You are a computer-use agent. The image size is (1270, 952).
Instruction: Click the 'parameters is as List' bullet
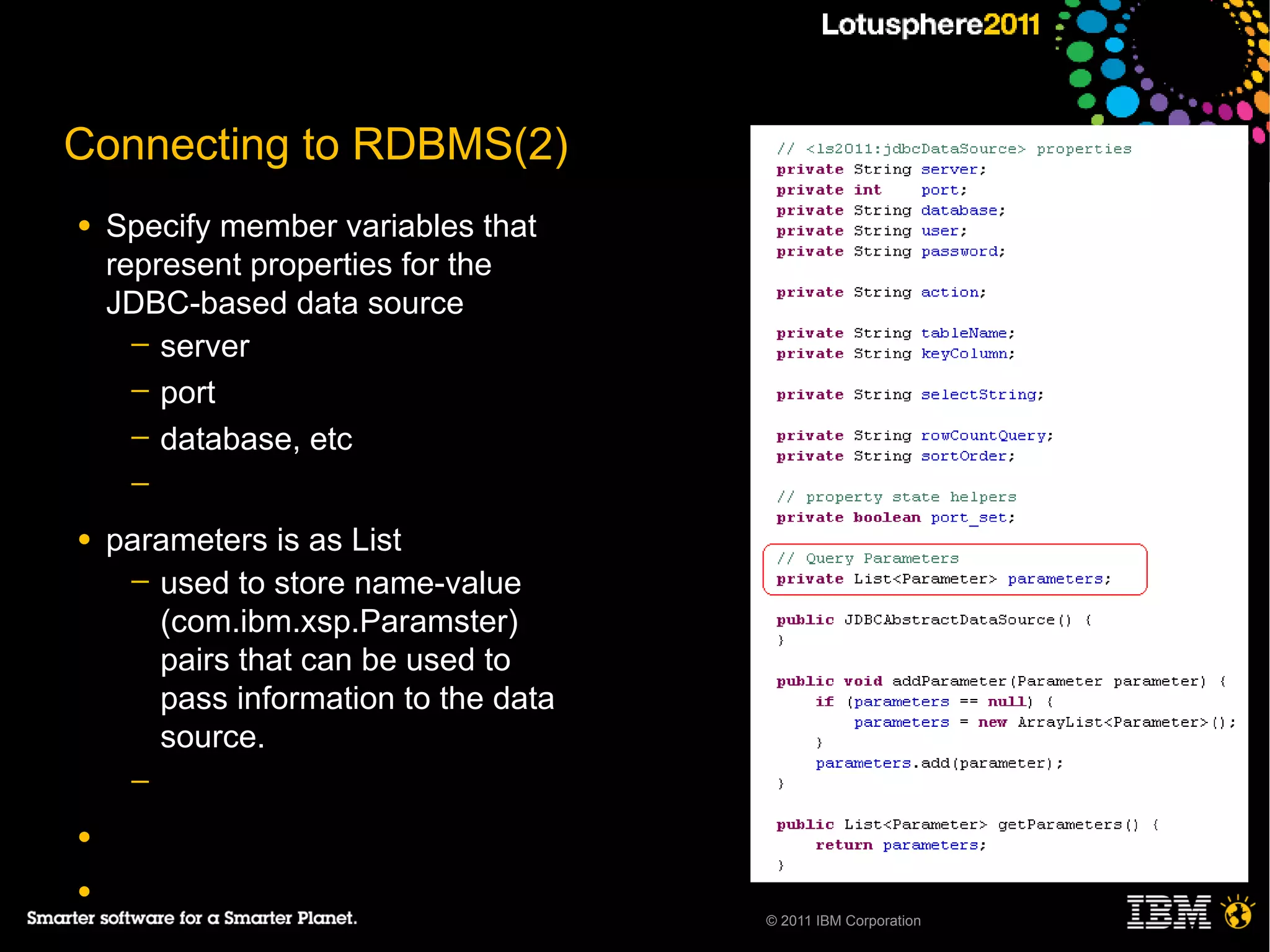coord(254,540)
